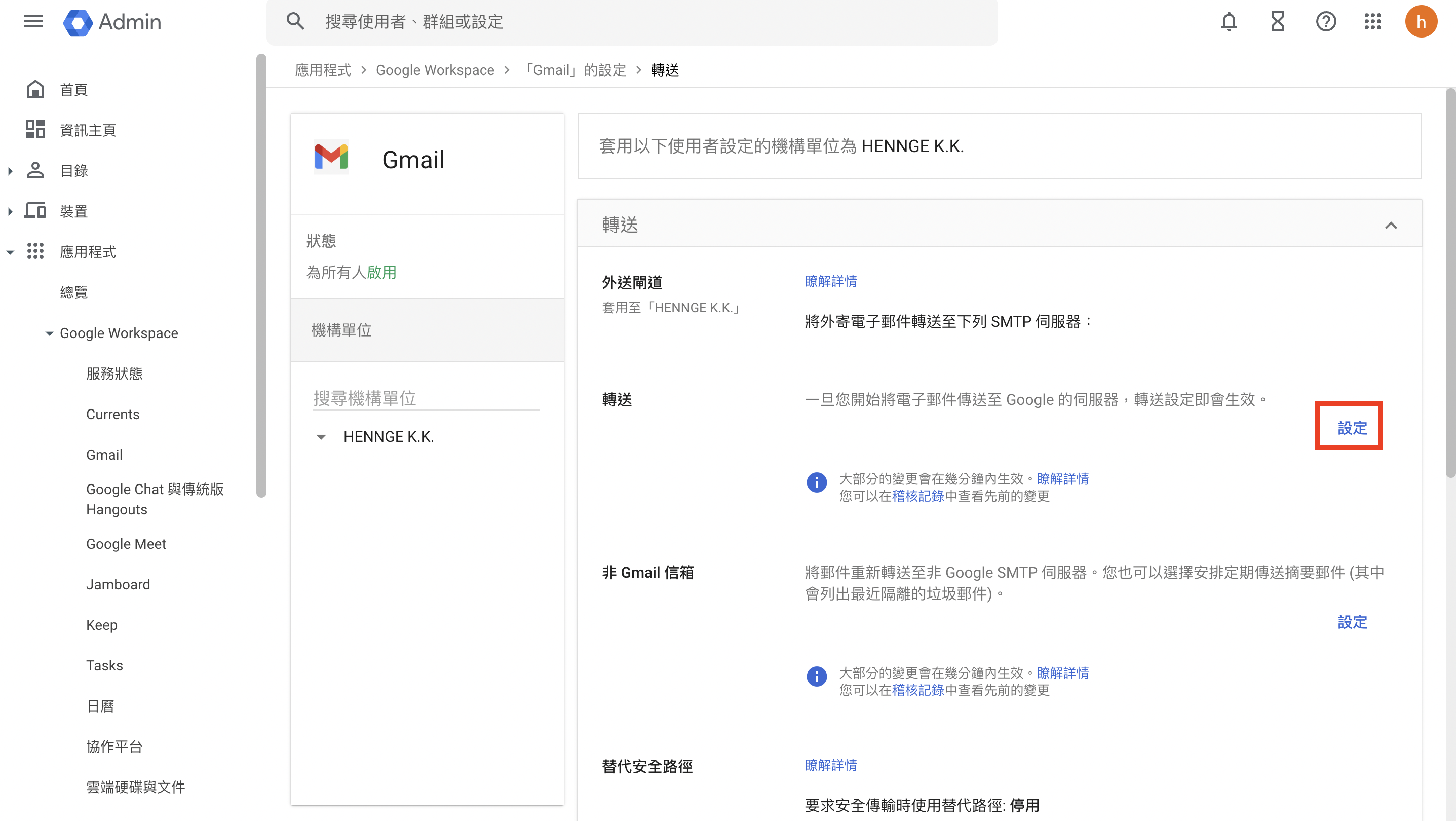This screenshot has width=1456, height=821.
Task: Open 瞭解詳情 link for 外送閘道
Action: 831,281
